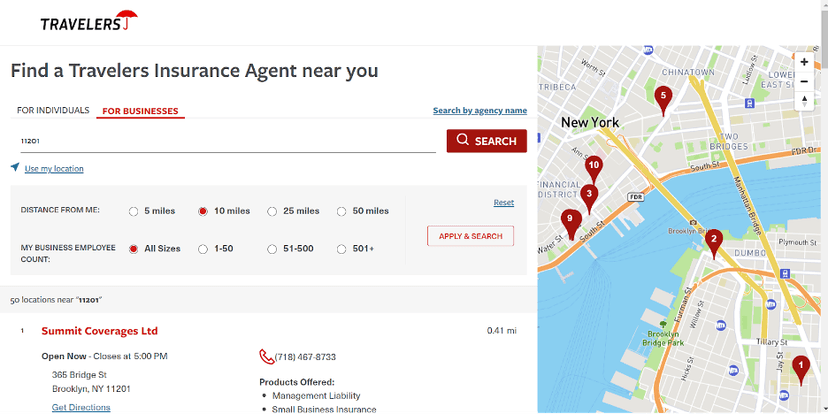Switch to the For Individuals tab

click(x=53, y=111)
